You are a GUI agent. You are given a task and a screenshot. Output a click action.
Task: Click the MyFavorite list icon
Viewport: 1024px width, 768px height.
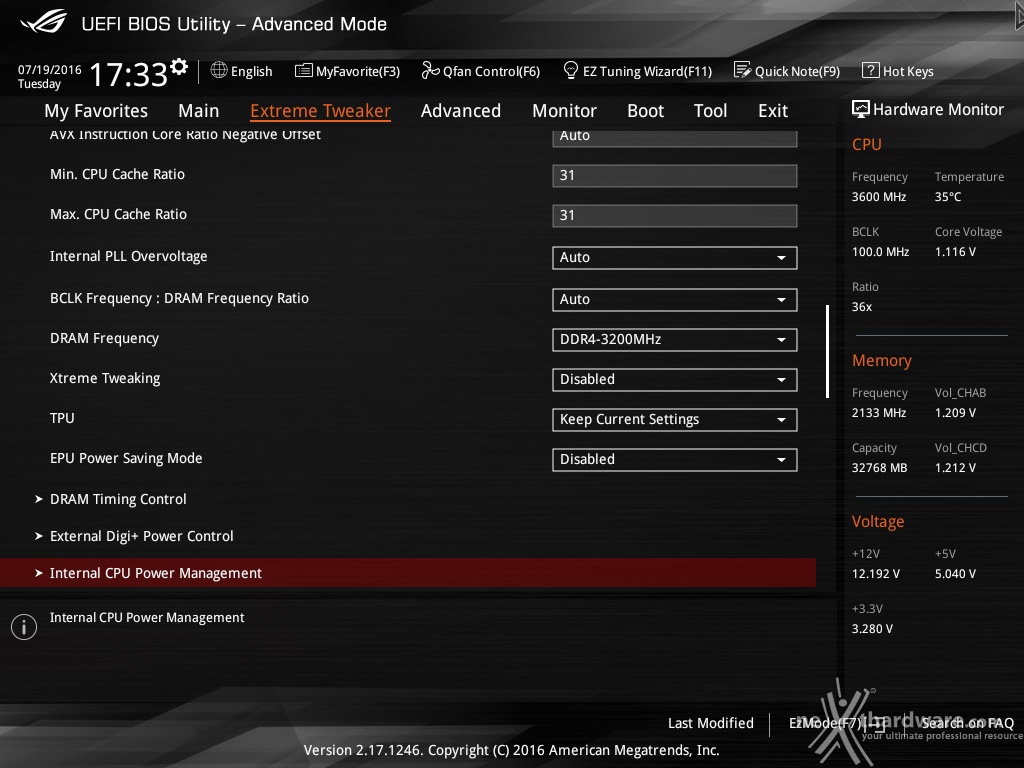[x=304, y=71]
